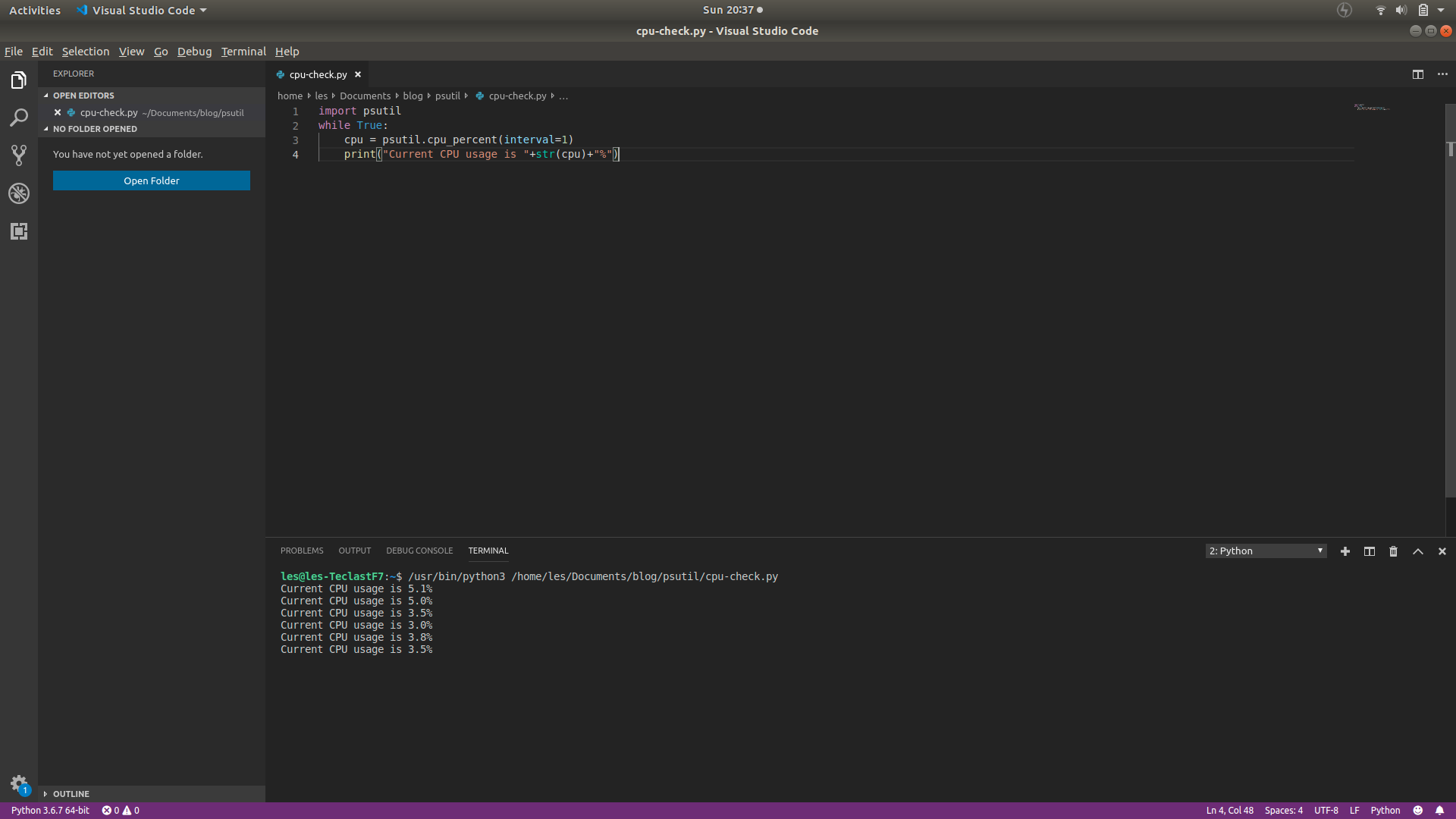The height and width of the screenshot is (819, 1456).
Task: Select cpu-check.py in Open Editors list
Action: 152,112
